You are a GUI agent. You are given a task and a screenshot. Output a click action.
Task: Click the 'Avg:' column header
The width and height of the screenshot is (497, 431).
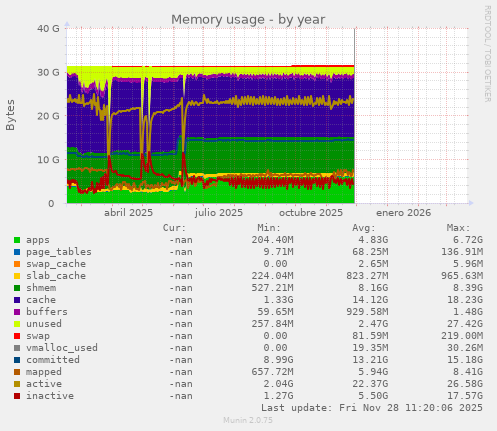364,228
